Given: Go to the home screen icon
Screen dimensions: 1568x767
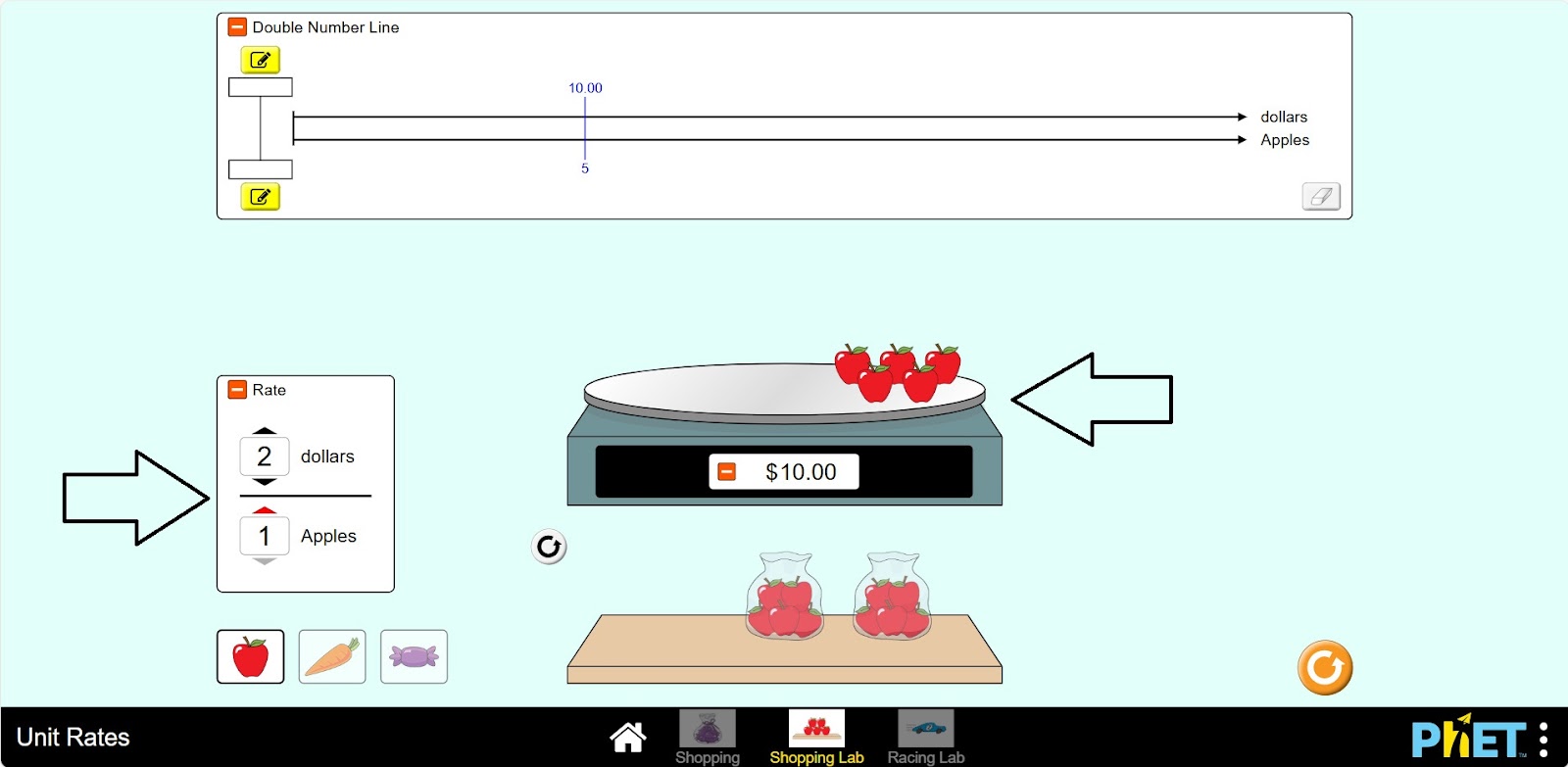Looking at the screenshot, I should (x=627, y=738).
